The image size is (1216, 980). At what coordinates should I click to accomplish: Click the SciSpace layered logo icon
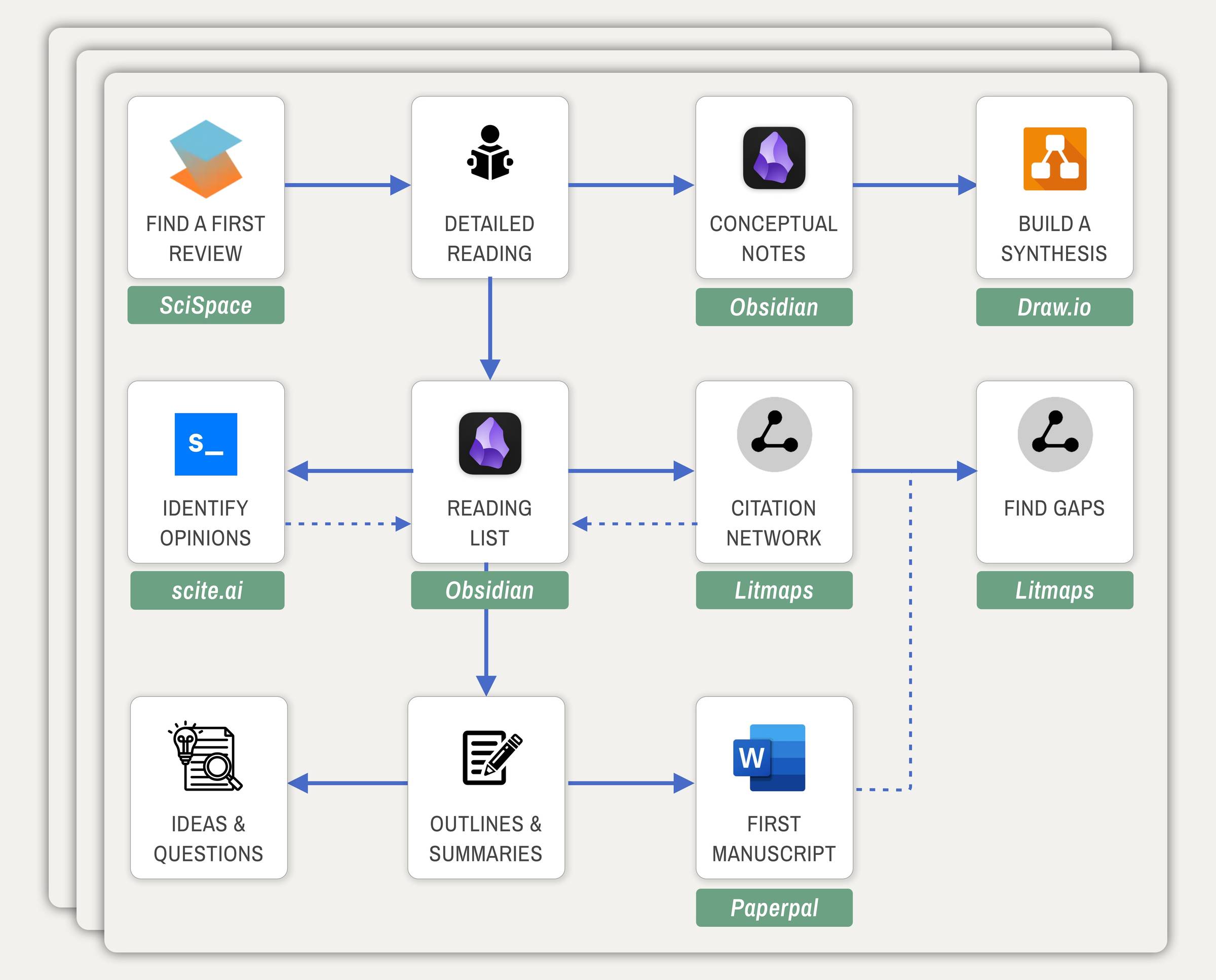click(206, 159)
